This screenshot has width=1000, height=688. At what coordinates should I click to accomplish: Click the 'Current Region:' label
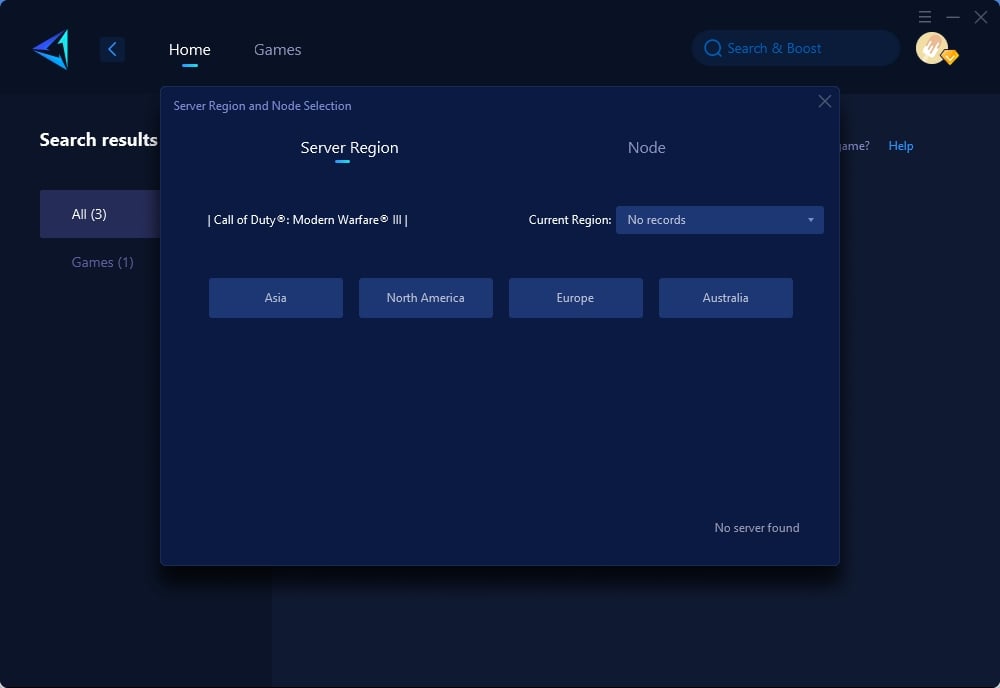pos(570,220)
